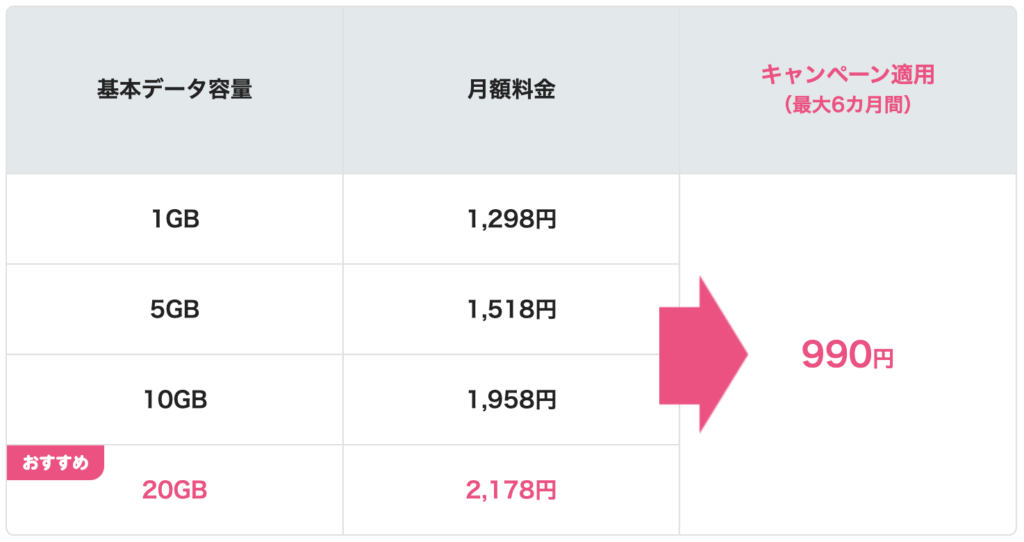Image resolution: width=1024 pixels, height=542 pixels.
Task: Click the GB unit in 20GB
Action: 190,490
